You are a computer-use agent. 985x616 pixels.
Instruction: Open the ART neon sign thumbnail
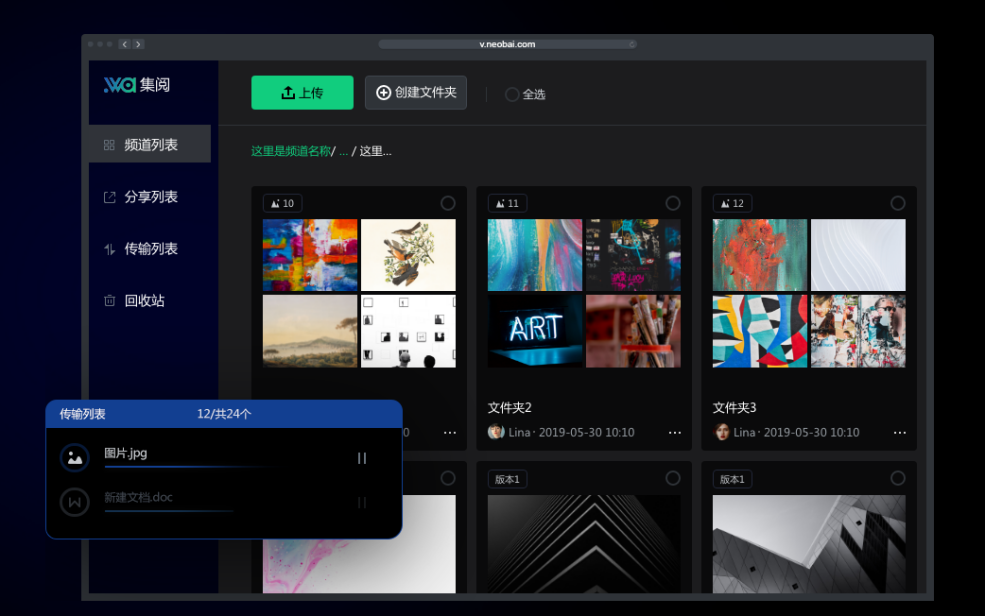535,331
